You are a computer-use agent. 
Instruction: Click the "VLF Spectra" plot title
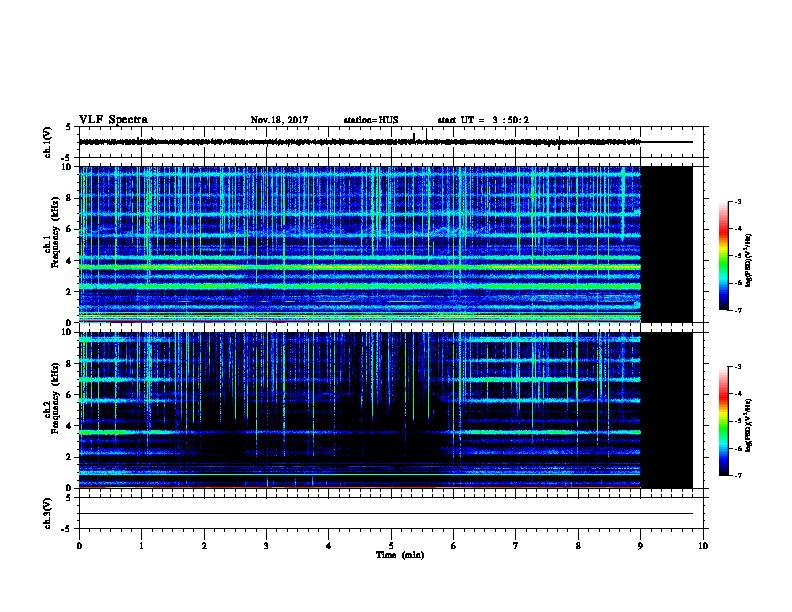click(113, 120)
